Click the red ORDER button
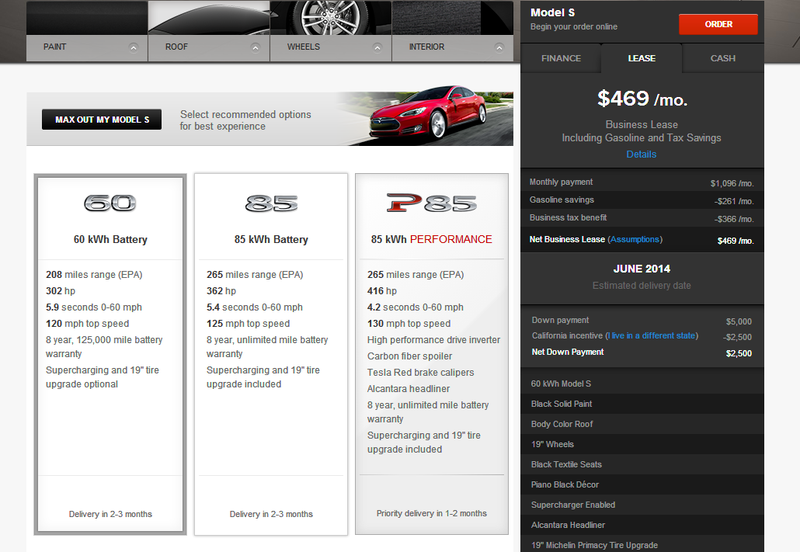800x552 pixels. (x=718, y=24)
